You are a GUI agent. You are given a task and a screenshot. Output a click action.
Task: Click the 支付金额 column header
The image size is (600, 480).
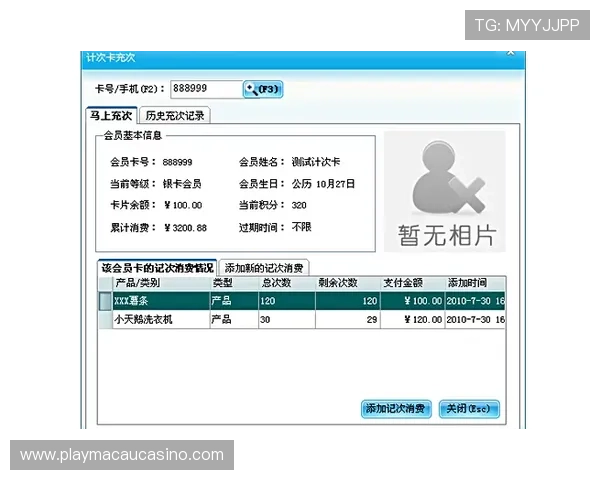click(x=412, y=283)
